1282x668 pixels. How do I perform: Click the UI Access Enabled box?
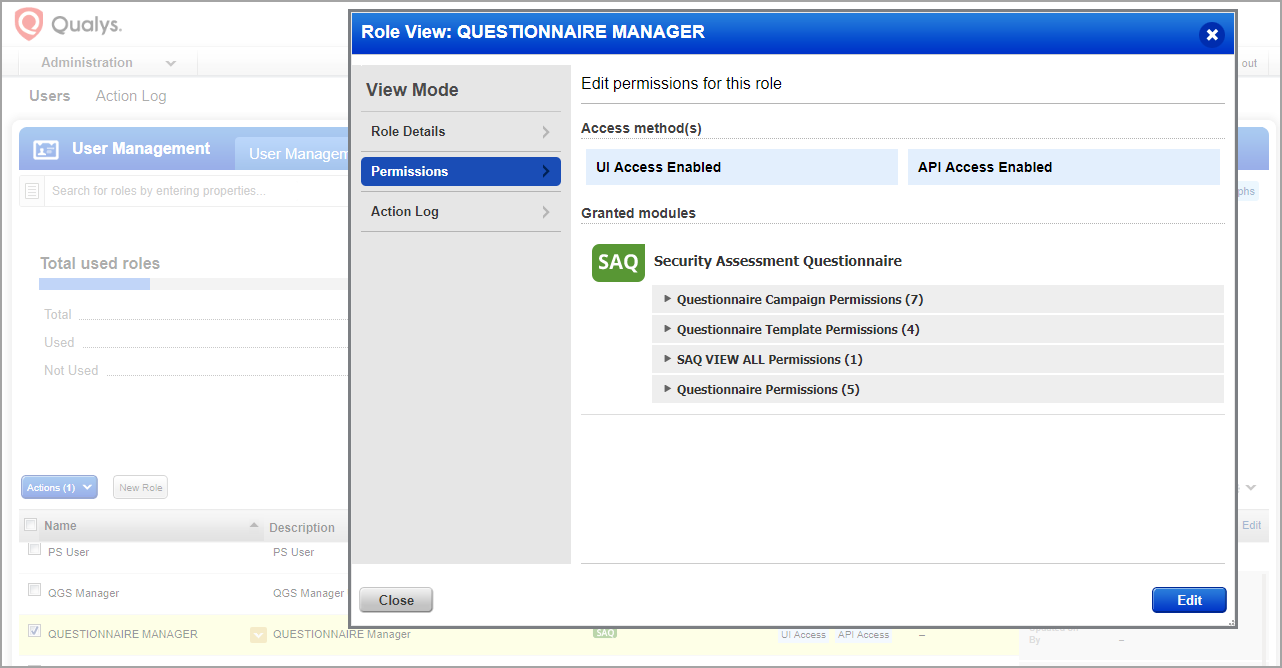742,167
